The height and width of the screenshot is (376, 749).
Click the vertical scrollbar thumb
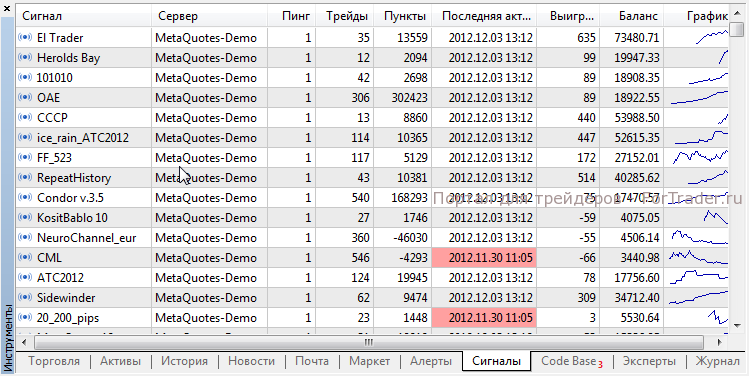pyautogui.click(x=738, y=29)
